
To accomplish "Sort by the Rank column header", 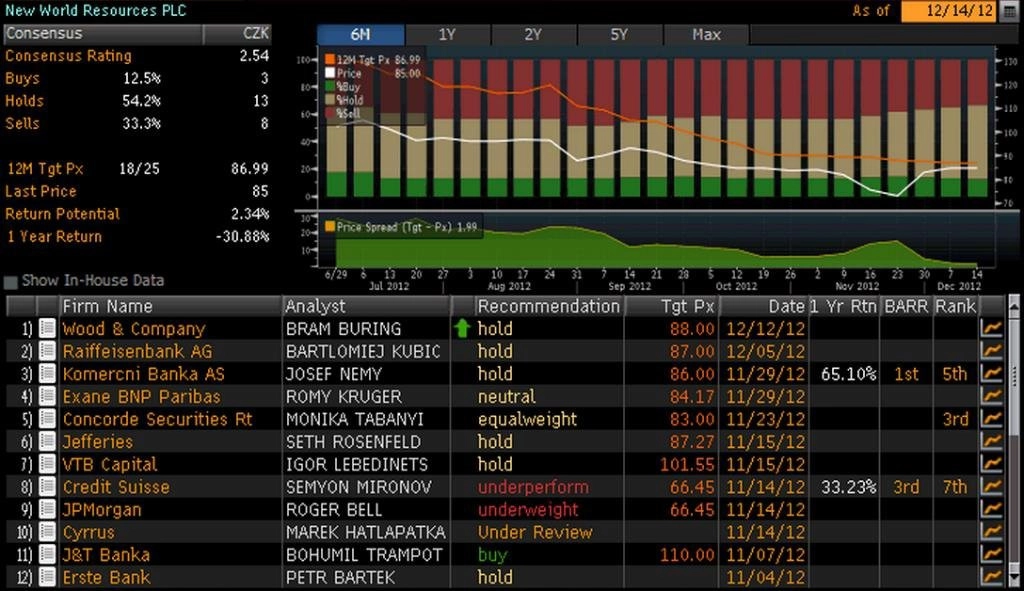I will click(955, 306).
